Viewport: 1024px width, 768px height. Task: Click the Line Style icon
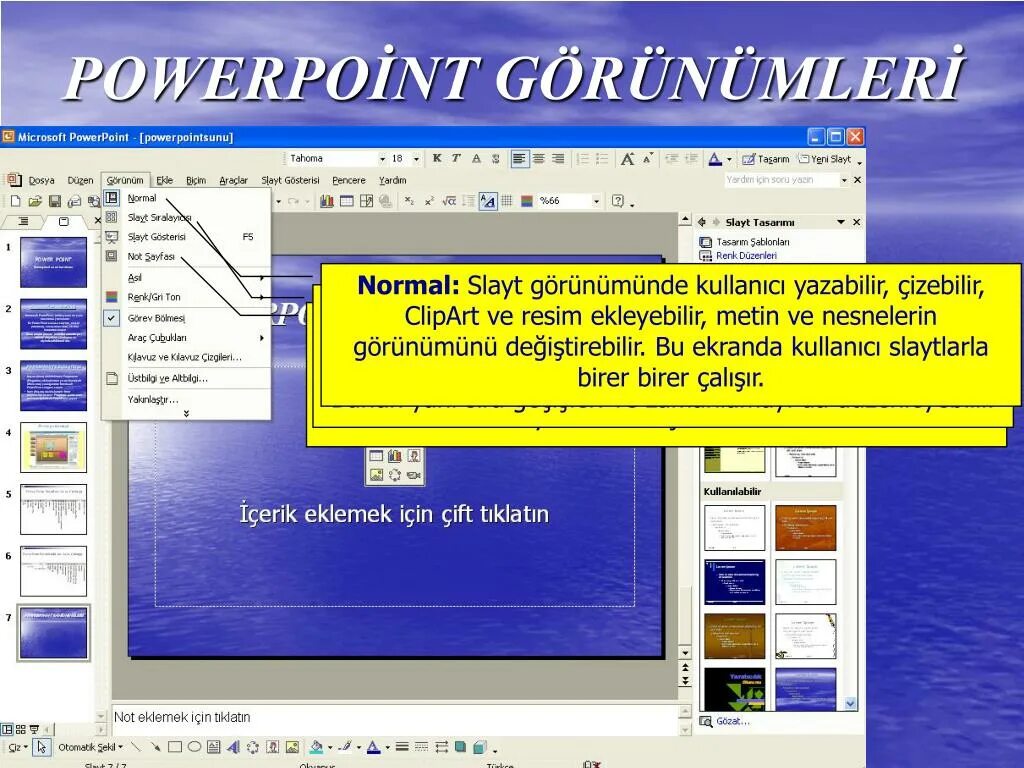402,746
